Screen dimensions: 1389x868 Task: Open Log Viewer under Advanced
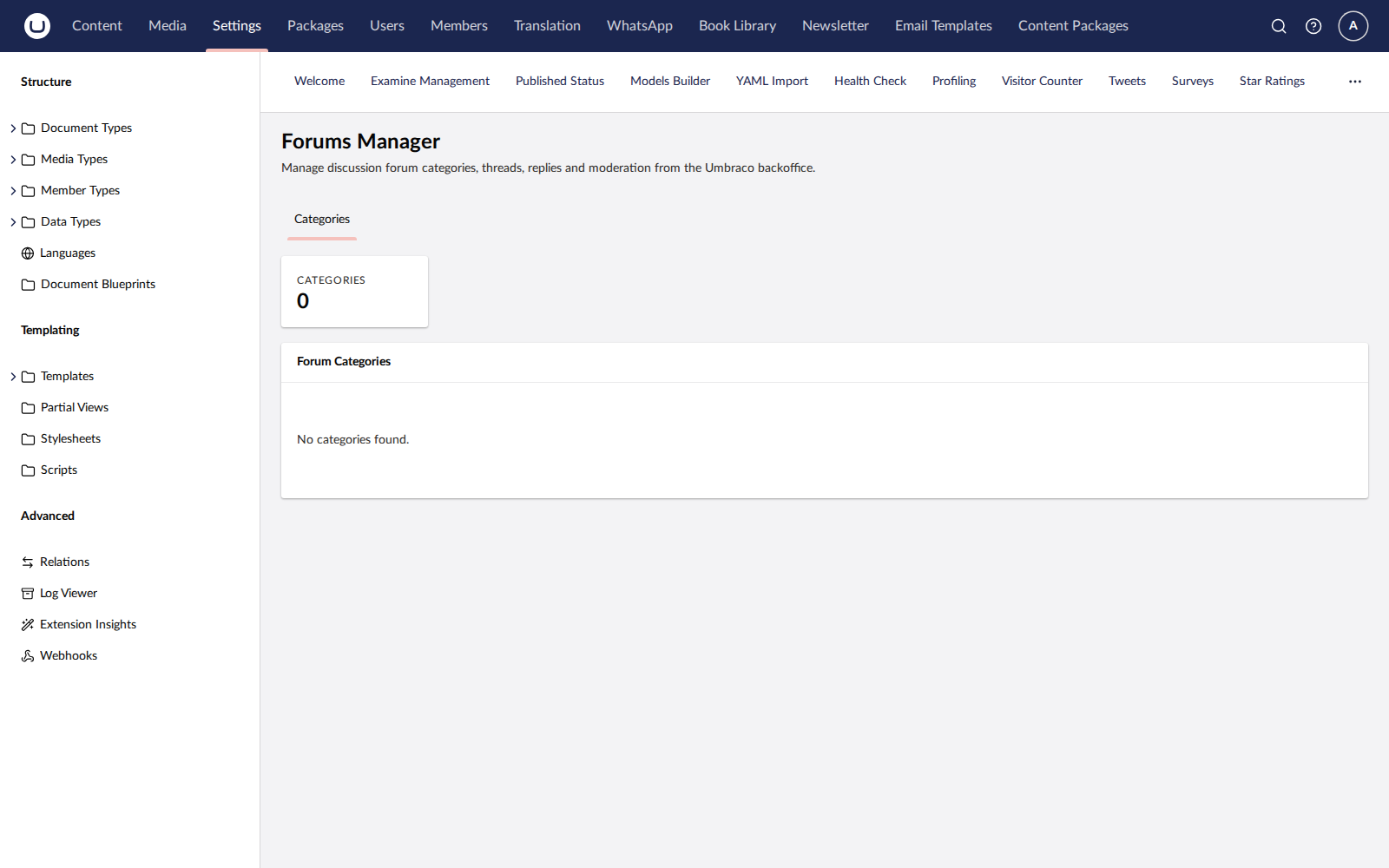pyautogui.click(x=69, y=594)
